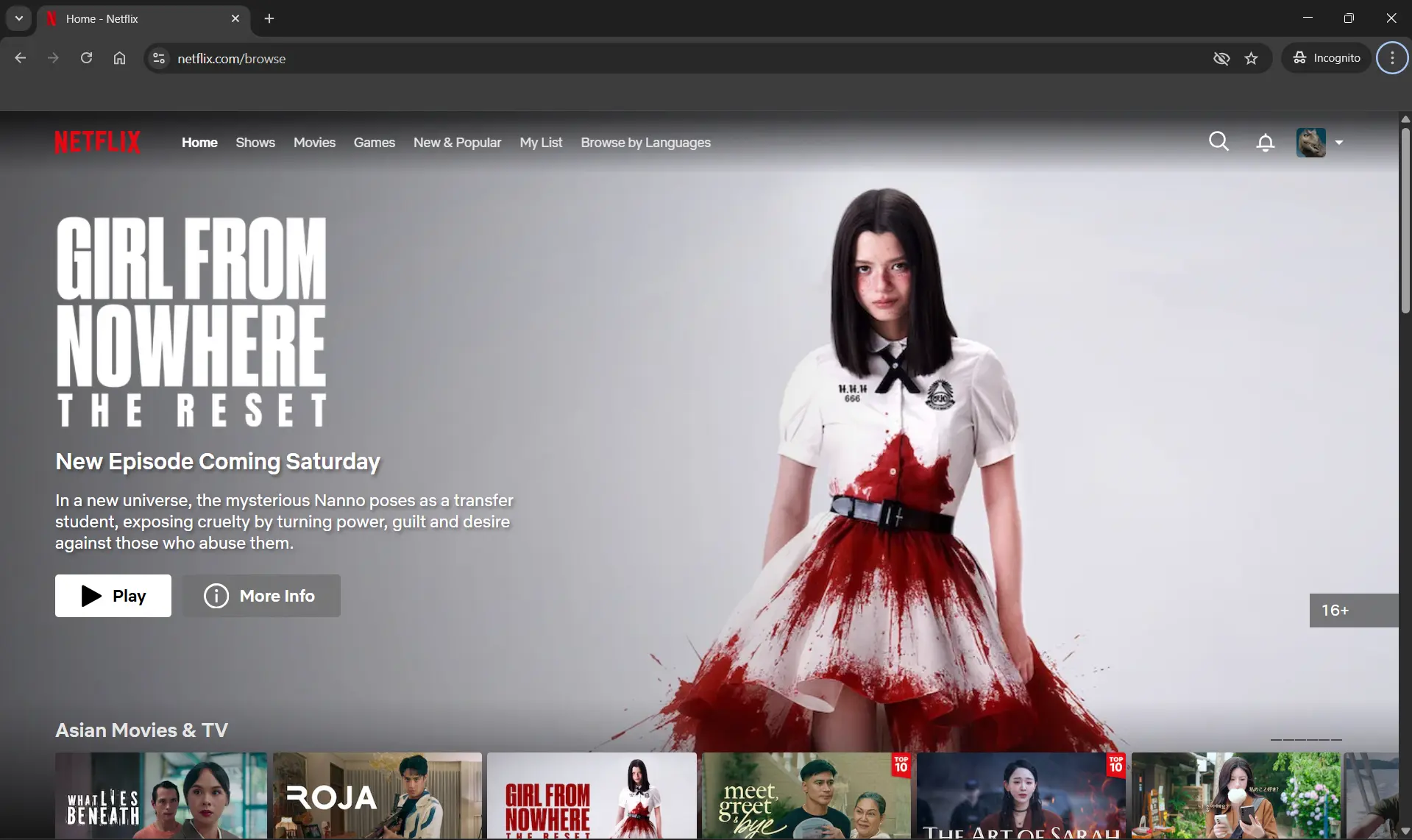This screenshot has width=1412, height=840.
Task: Open the tab search dropdown
Action: click(19, 18)
